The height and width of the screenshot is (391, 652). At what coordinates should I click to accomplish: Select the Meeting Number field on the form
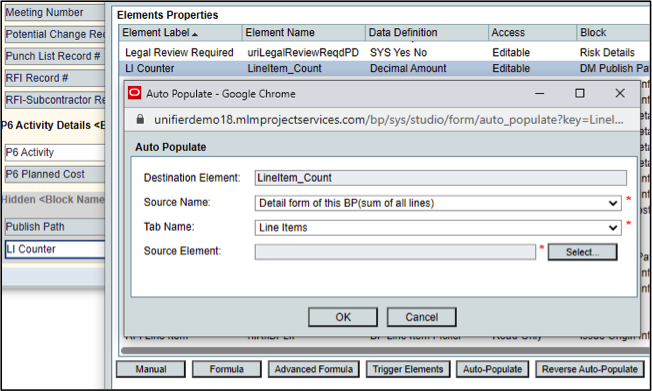[54, 12]
